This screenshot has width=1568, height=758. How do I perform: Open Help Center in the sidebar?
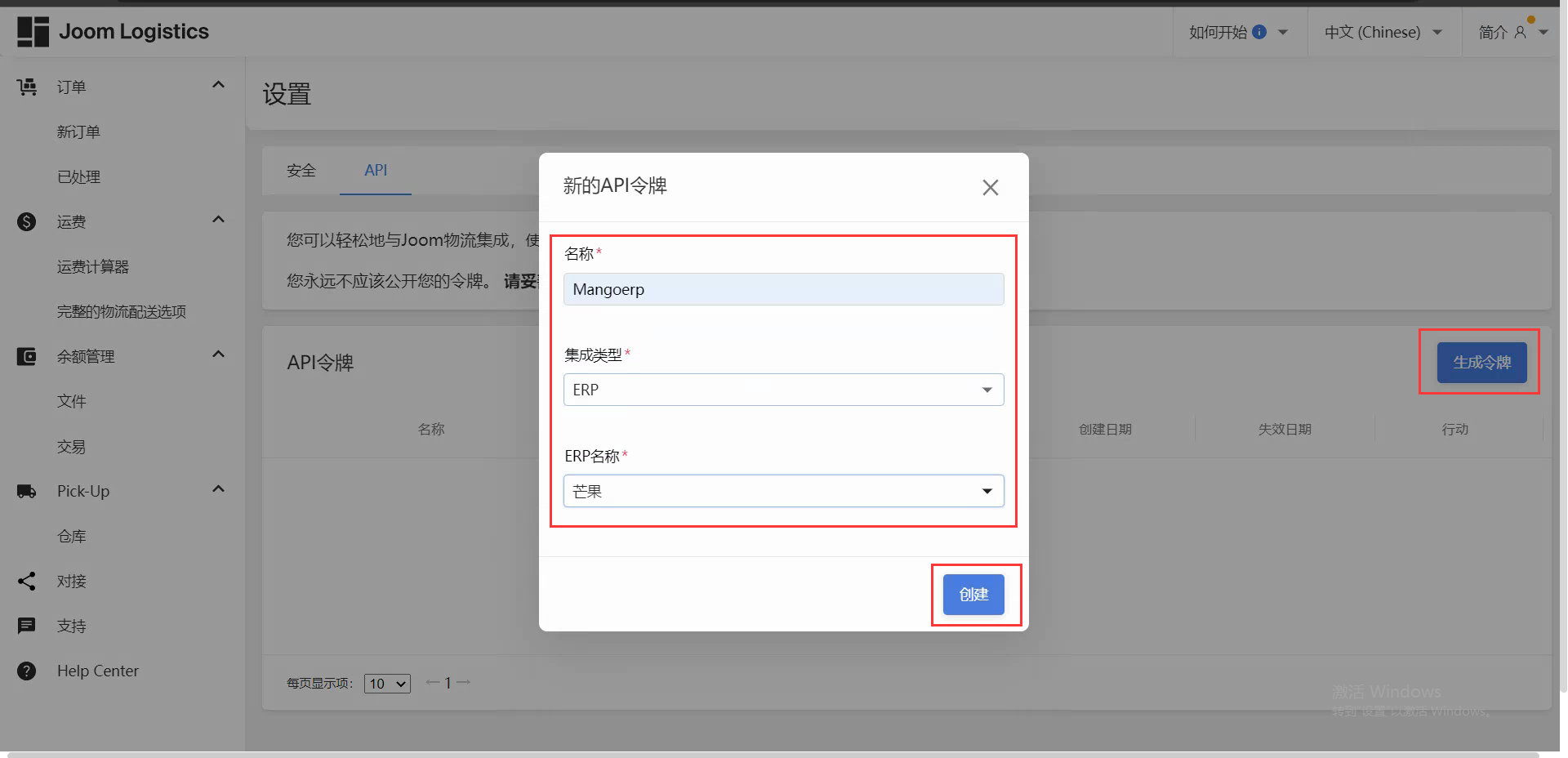point(98,671)
